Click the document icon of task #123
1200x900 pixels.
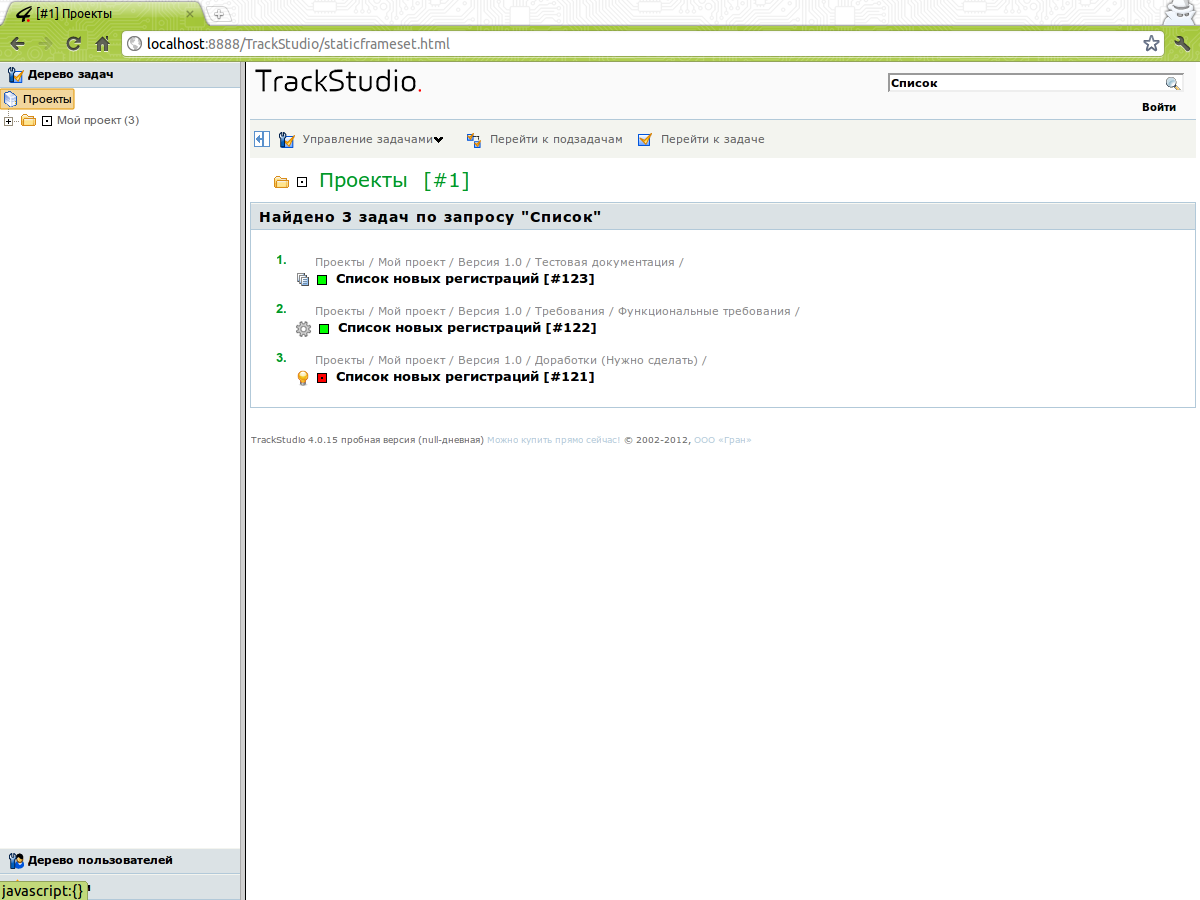(x=303, y=280)
